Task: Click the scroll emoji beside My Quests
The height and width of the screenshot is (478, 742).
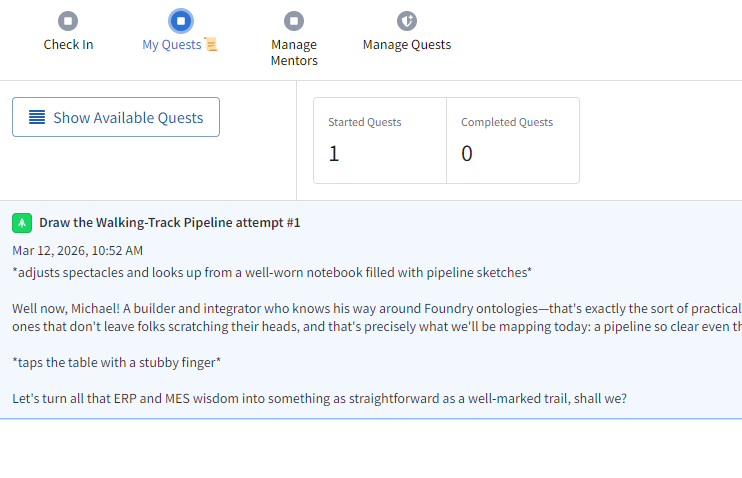Action: [210, 45]
